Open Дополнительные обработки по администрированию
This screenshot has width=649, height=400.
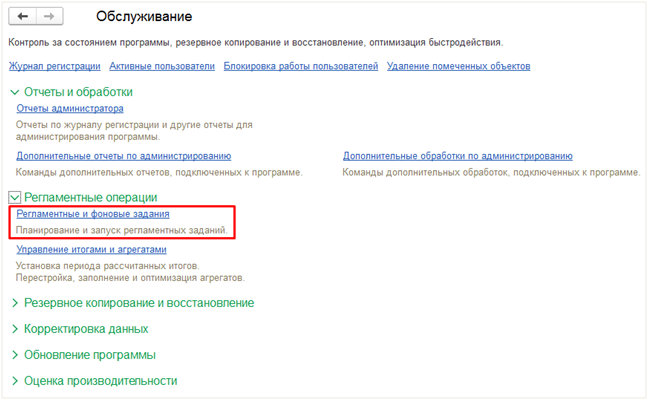(x=457, y=156)
